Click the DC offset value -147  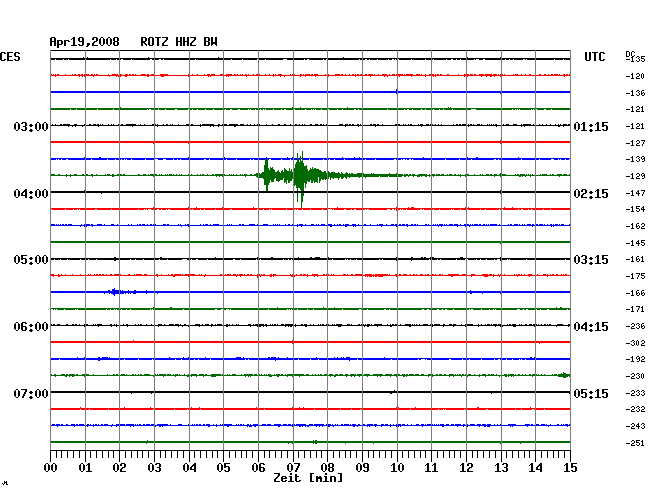[635, 193]
